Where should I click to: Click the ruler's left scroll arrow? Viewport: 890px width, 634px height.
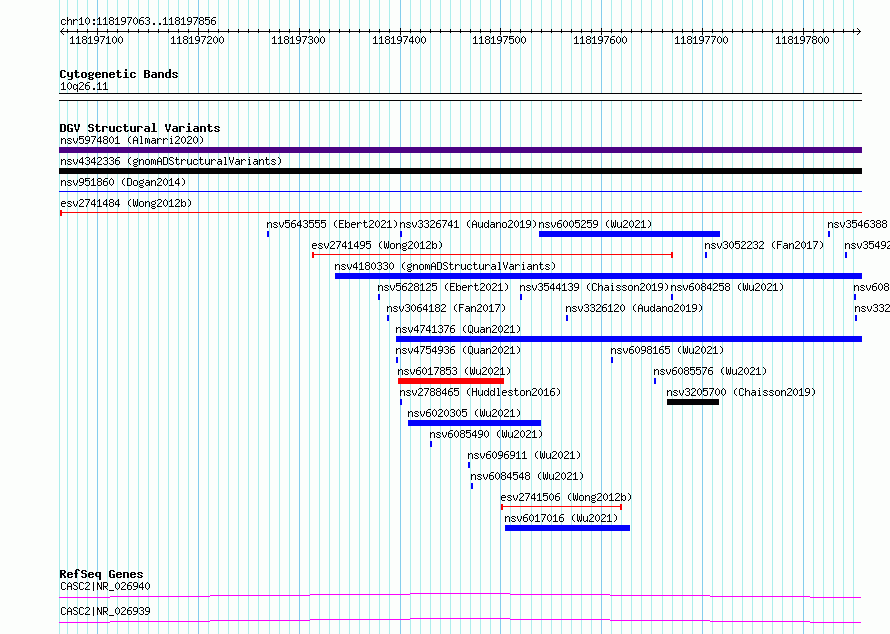pos(63,31)
